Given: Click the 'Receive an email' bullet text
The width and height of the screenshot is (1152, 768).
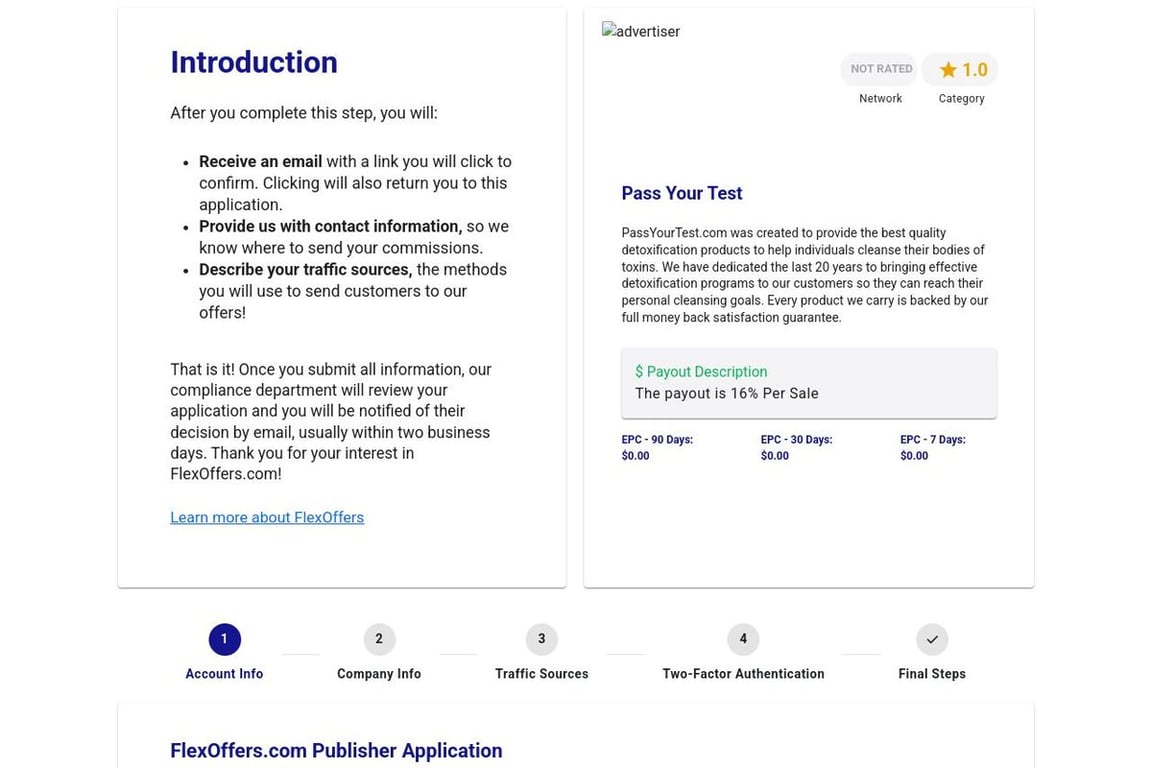Looking at the screenshot, I should coord(260,162).
